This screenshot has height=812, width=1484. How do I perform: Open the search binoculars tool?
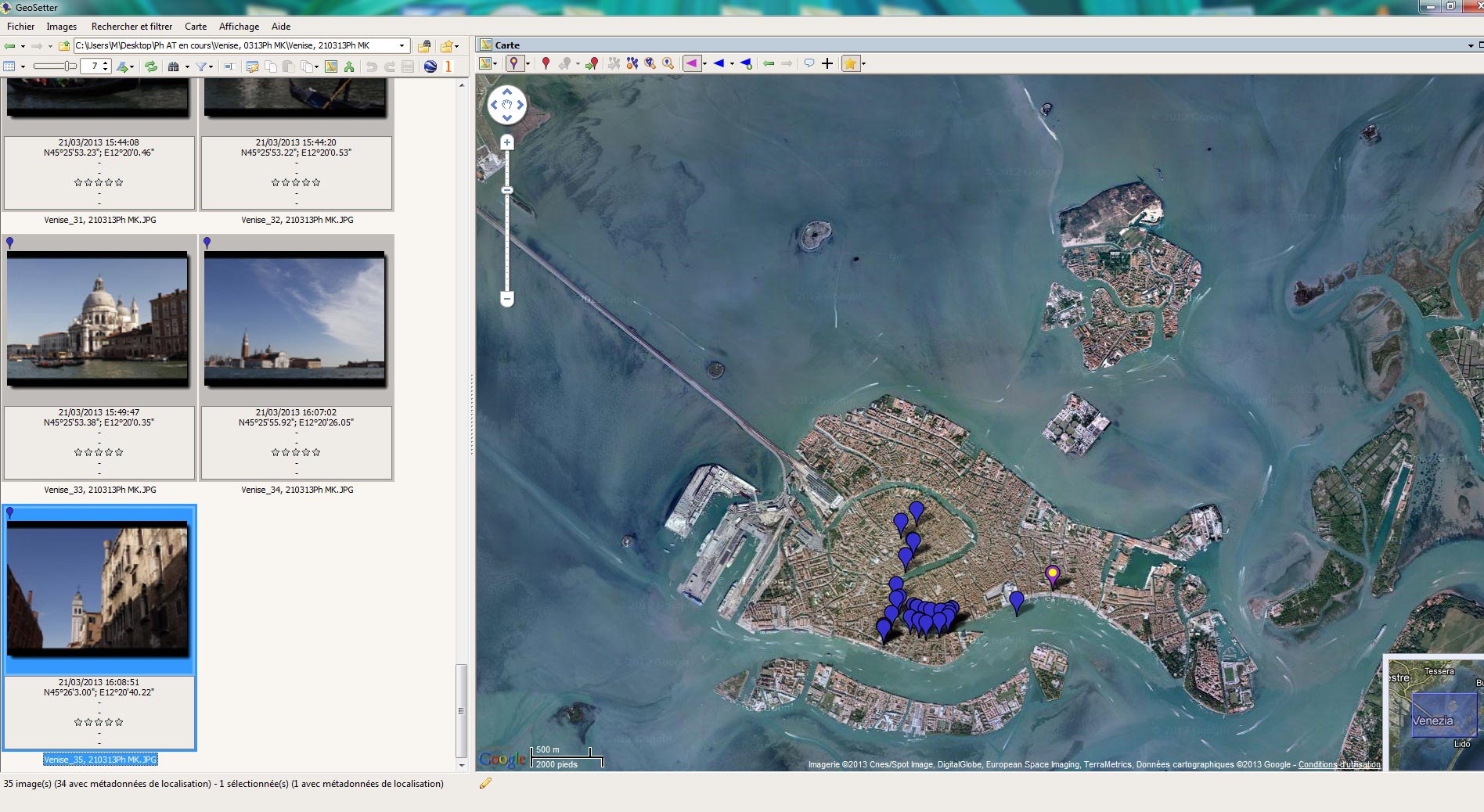[174, 66]
